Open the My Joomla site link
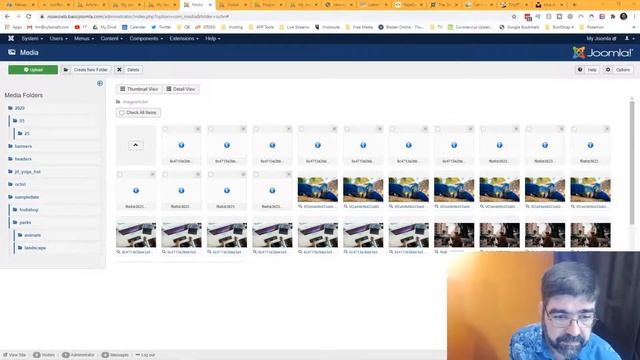Image resolution: width=640 pixels, height=360 pixels. click(601, 38)
